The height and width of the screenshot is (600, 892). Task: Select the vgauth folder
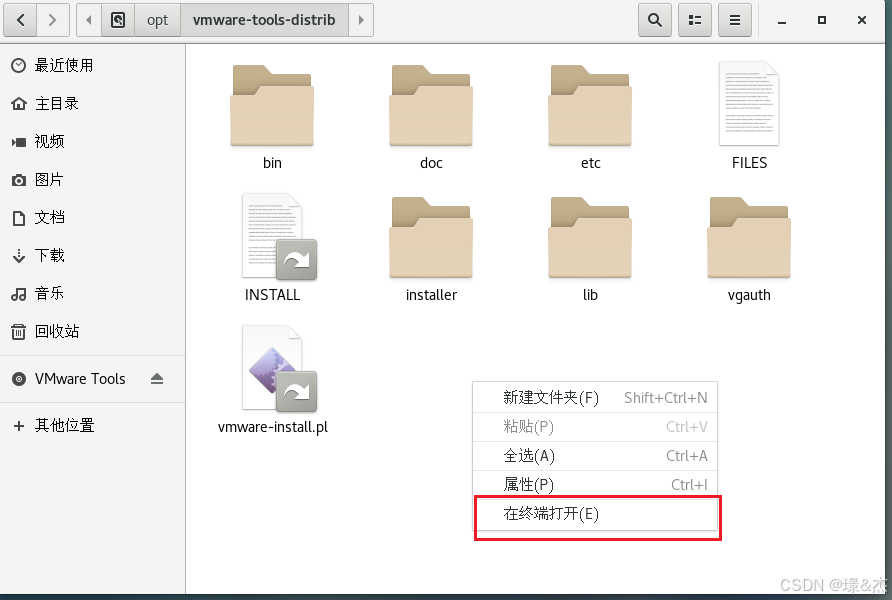[749, 249]
